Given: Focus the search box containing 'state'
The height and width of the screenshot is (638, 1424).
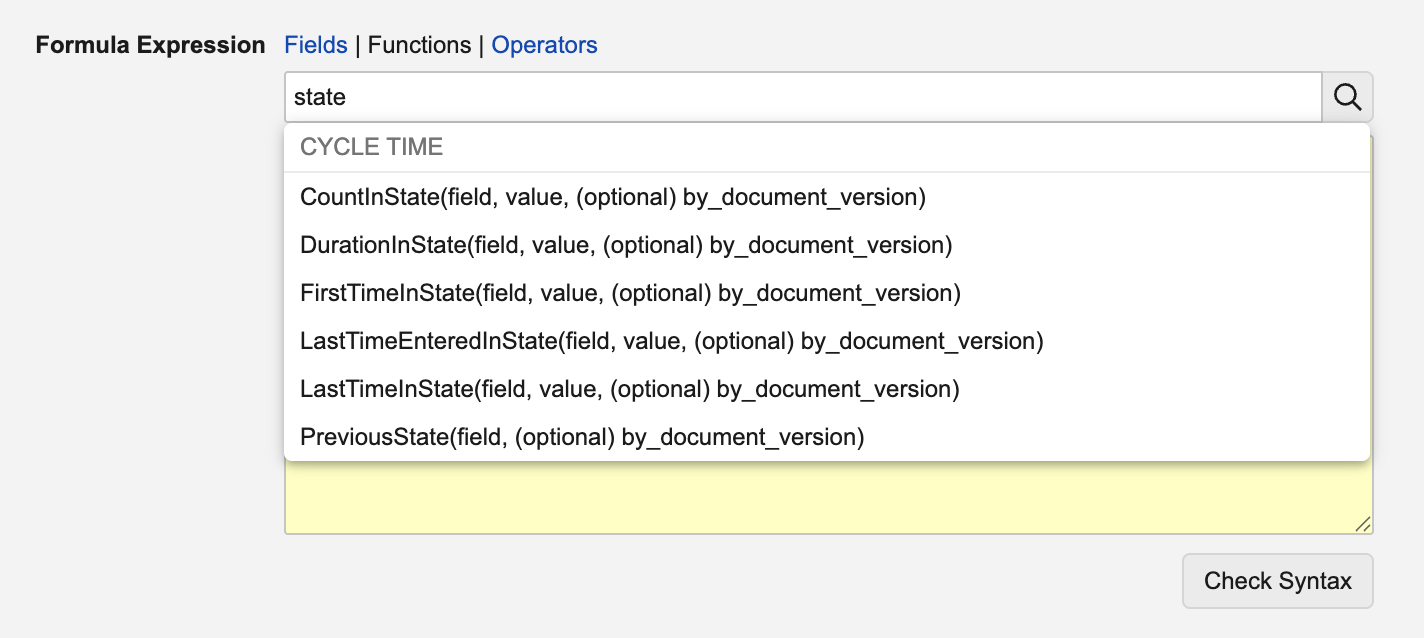Looking at the screenshot, I should coord(700,97).
